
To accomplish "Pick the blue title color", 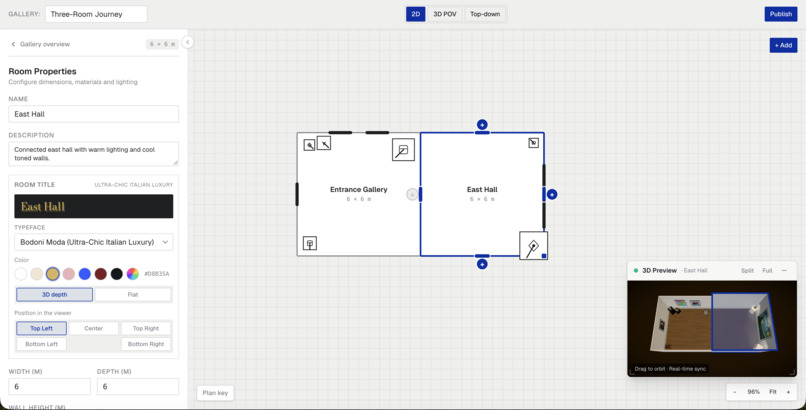I will (x=85, y=274).
